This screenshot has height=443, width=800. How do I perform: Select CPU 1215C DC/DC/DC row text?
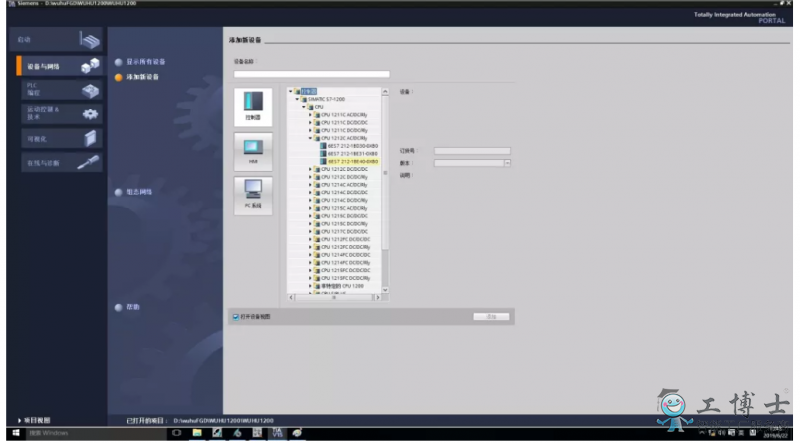pos(344,216)
